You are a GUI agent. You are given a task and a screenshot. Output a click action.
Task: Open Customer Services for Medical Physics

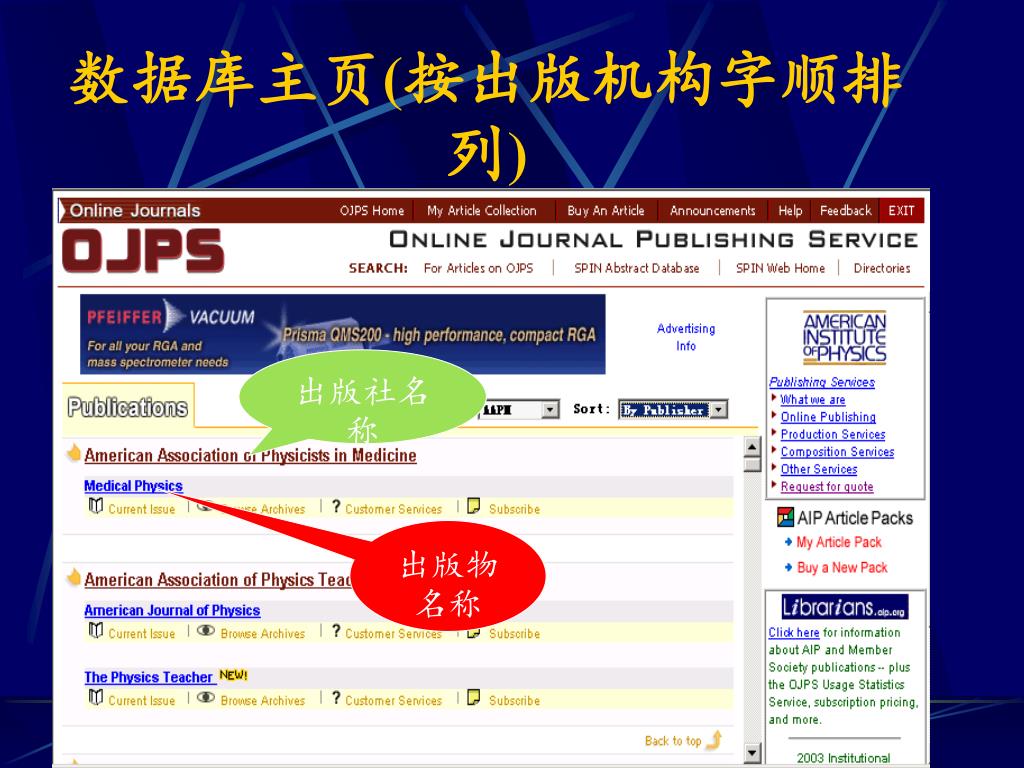[x=393, y=509]
